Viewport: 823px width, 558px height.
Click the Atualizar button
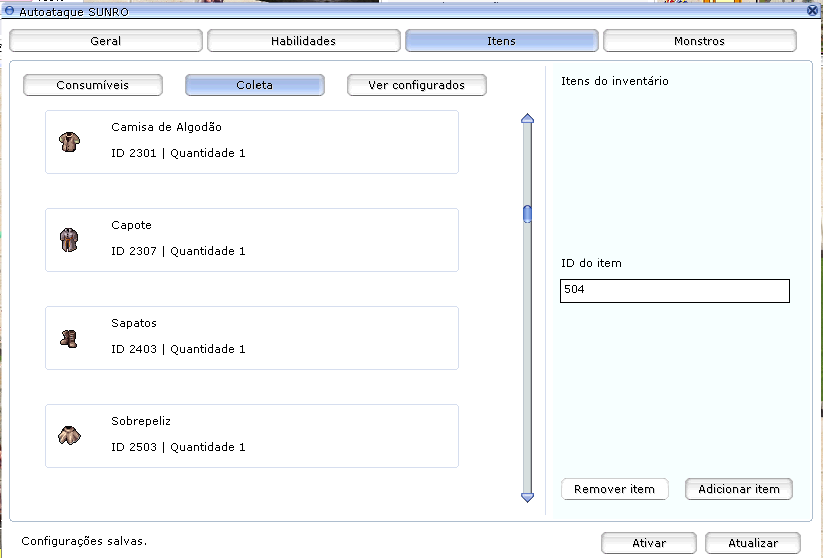753,543
